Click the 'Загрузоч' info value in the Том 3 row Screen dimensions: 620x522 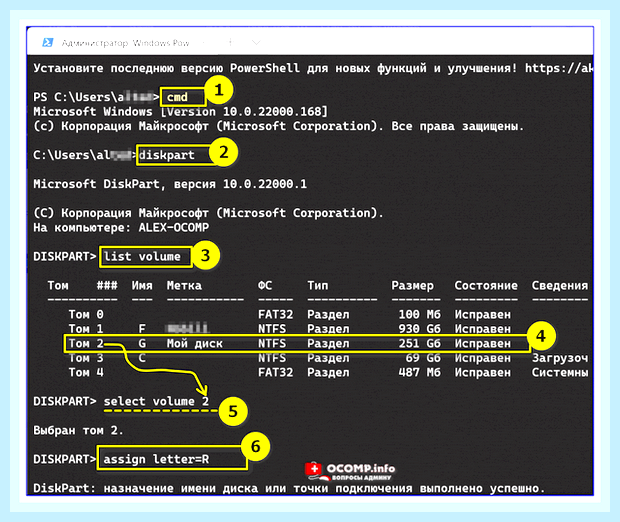[560, 358]
